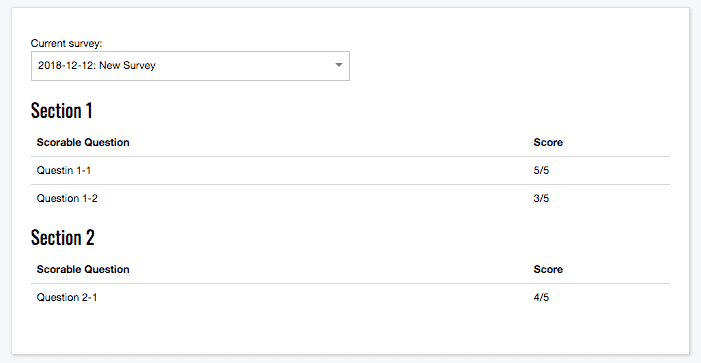Click Score column header in Section 2

point(548,269)
